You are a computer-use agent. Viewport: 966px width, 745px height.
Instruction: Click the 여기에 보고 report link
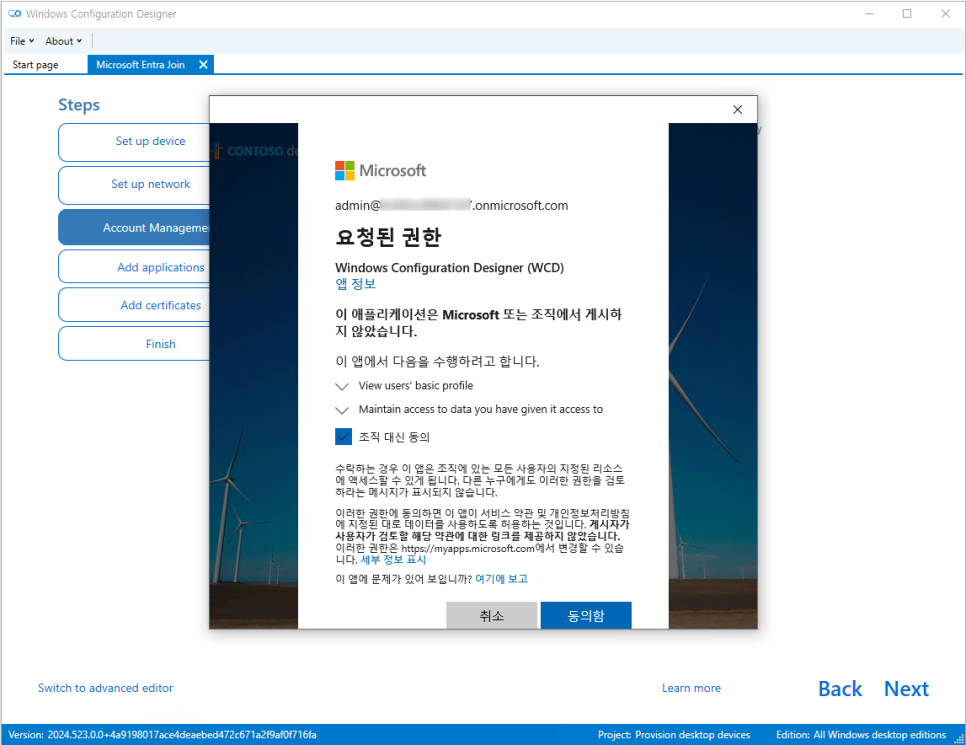[x=501, y=579]
